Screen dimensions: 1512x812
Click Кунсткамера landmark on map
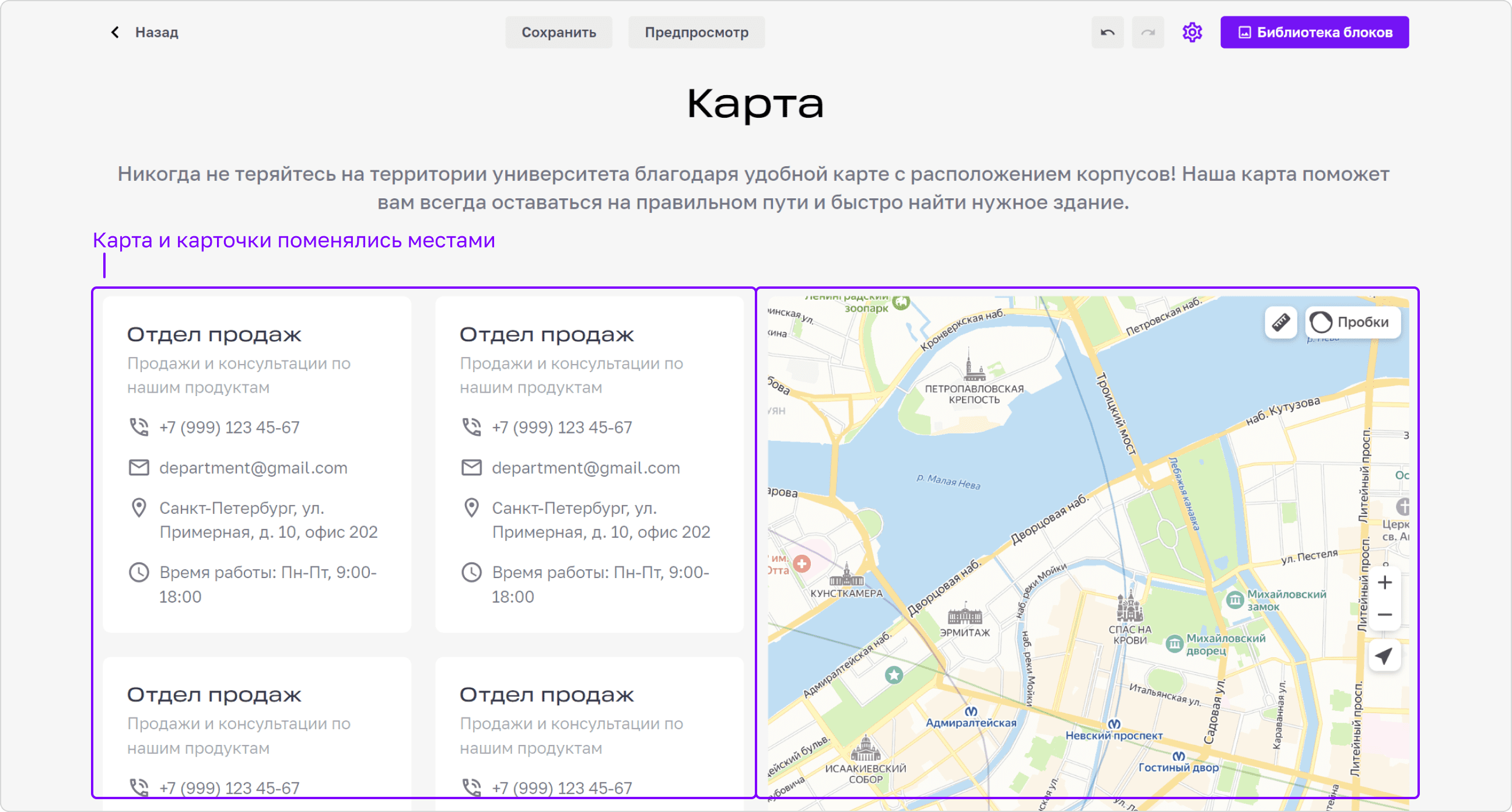point(846,580)
